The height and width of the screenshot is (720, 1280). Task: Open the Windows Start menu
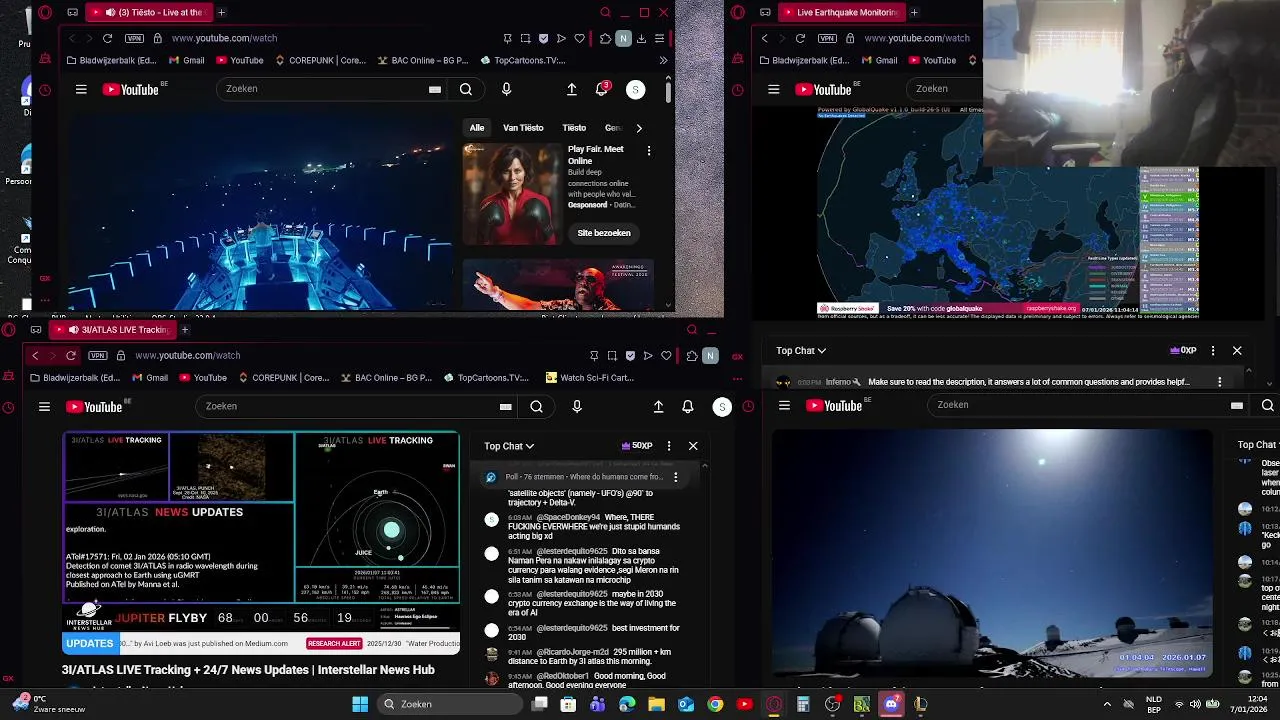pyautogui.click(x=360, y=704)
